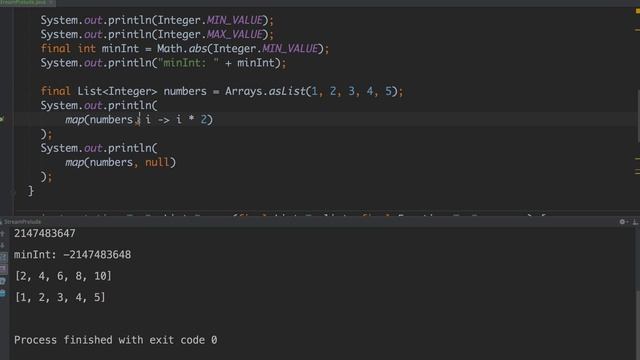
Task: Click console output '2147483647'
Action: (x=44, y=233)
